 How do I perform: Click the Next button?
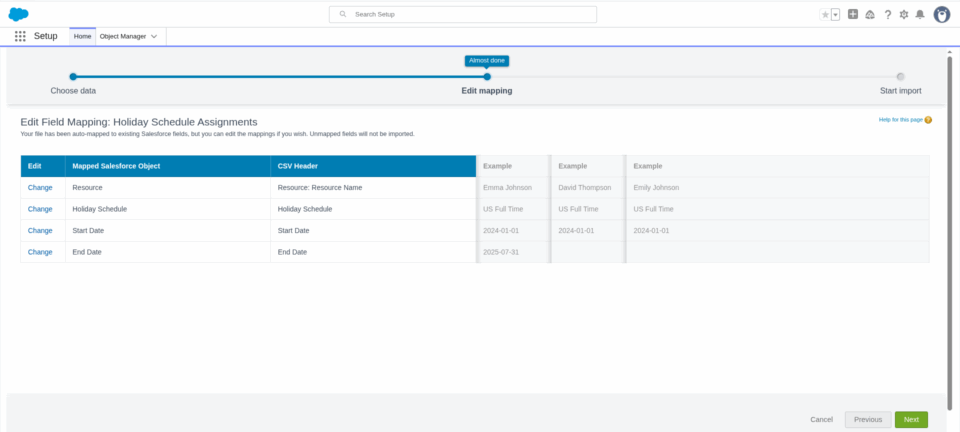click(x=911, y=419)
